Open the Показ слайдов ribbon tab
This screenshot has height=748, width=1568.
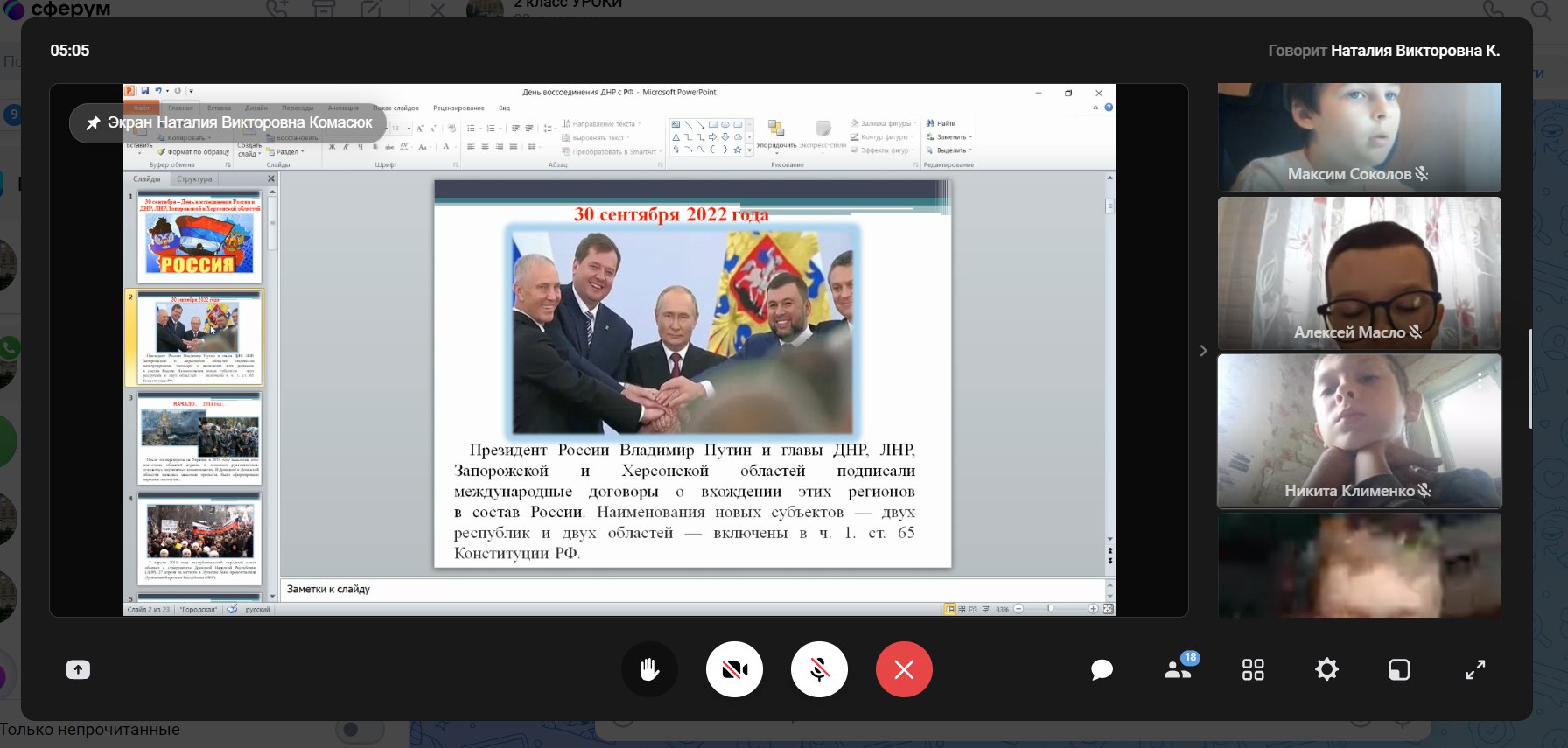[396, 108]
